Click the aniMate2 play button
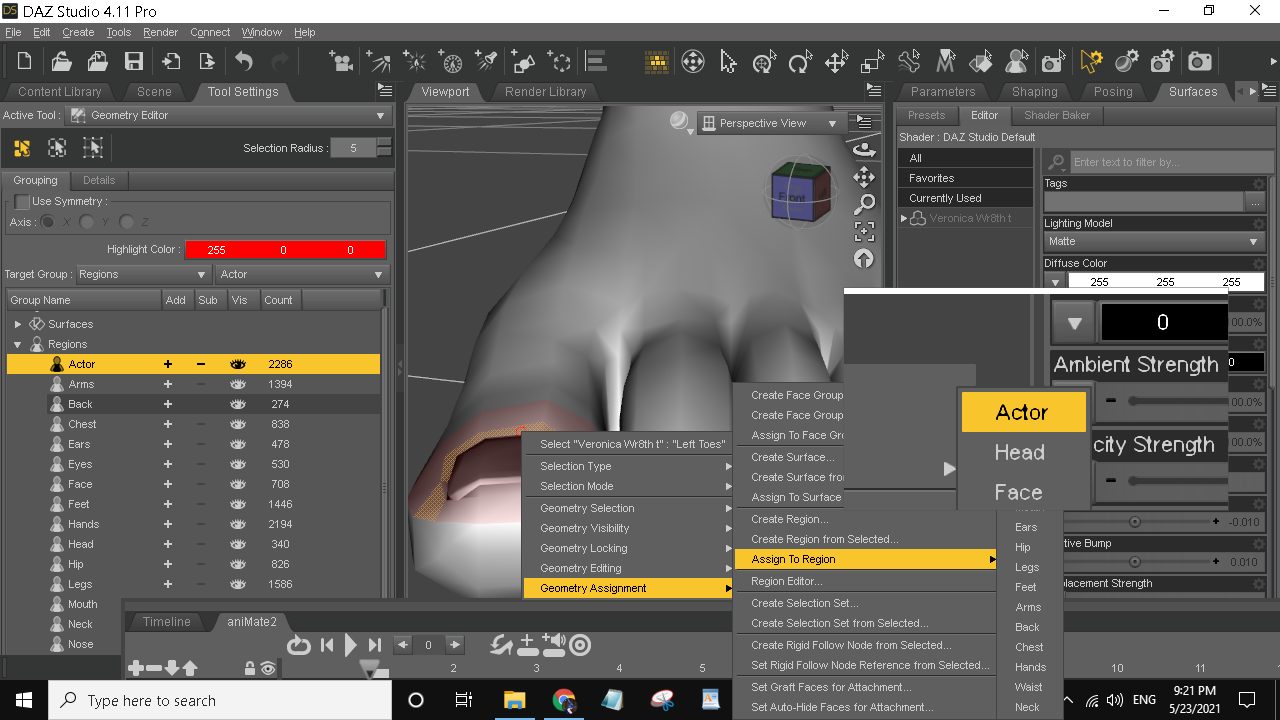The height and width of the screenshot is (720, 1280). [x=351, y=645]
